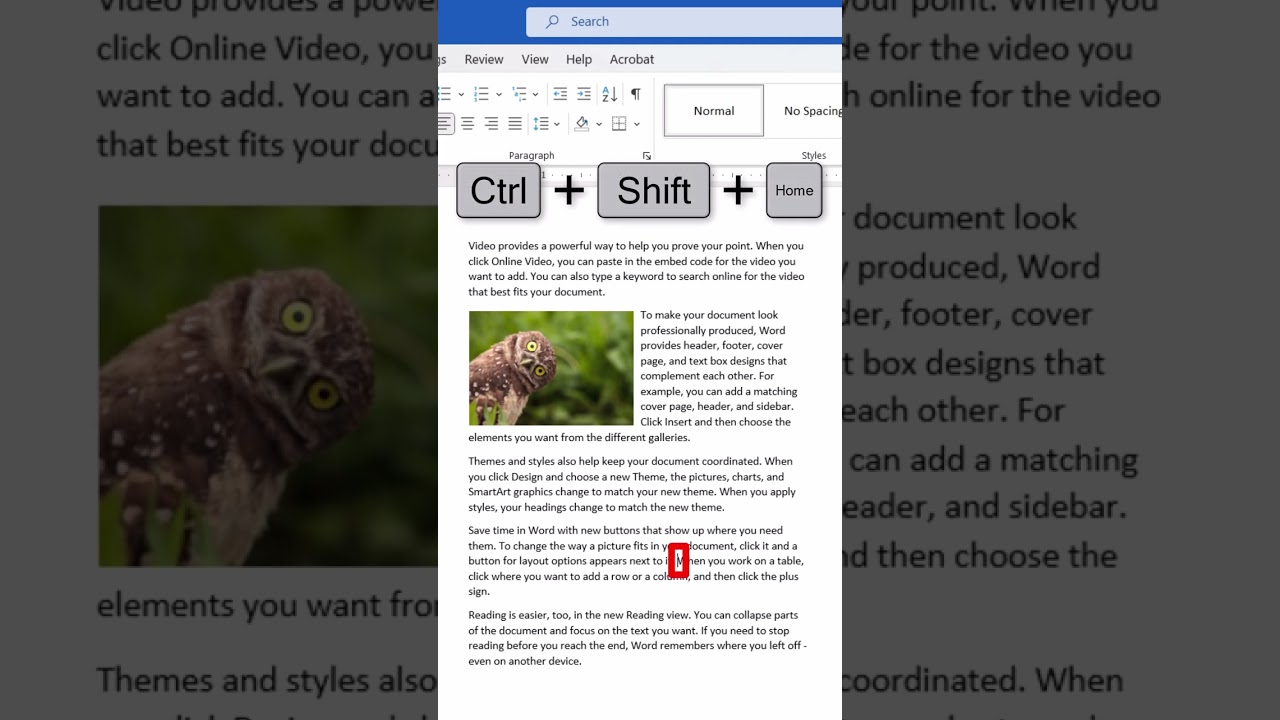The image size is (1280, 720).
Task: Expand the Multilevel List dropdown arrow
Action: click(536, 94)
